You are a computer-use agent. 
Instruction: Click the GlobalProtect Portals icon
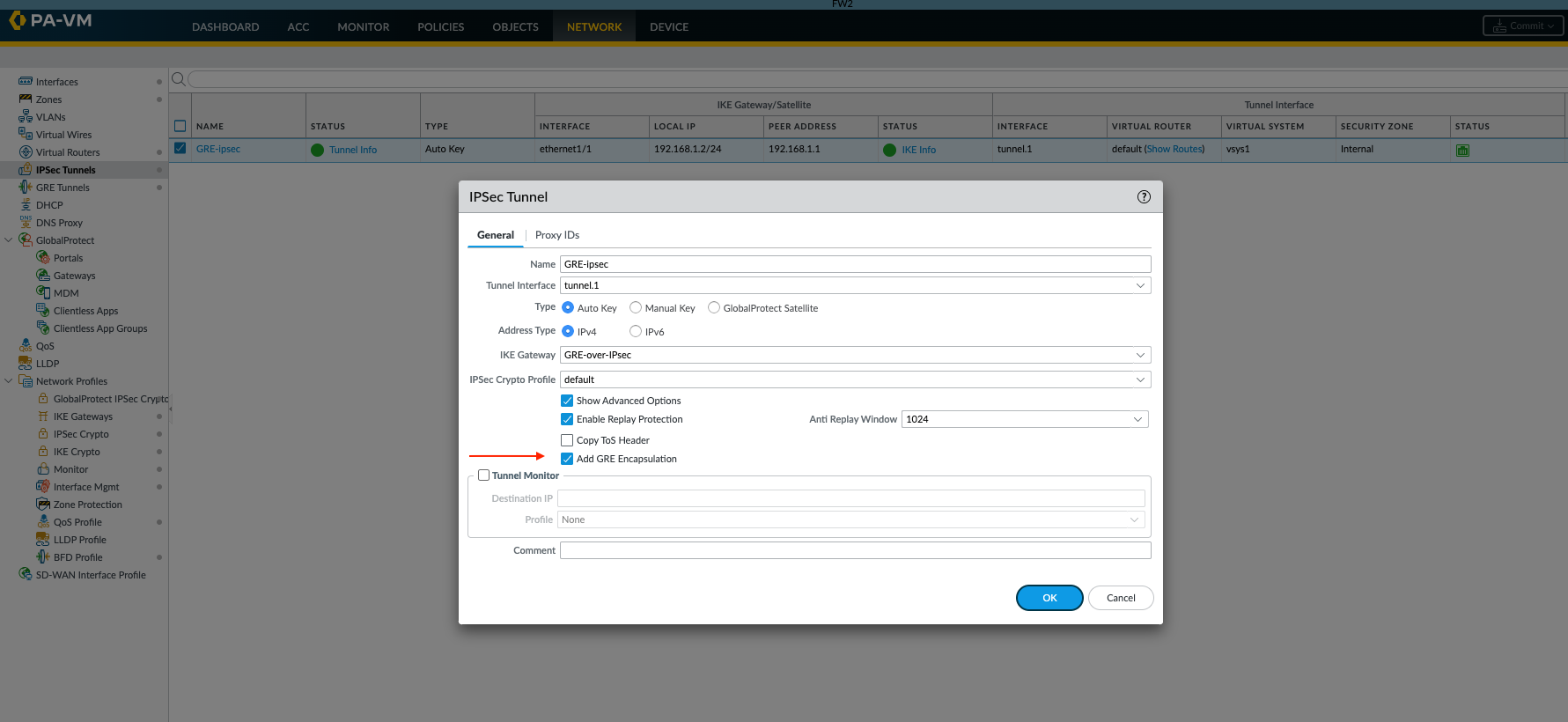43,257
